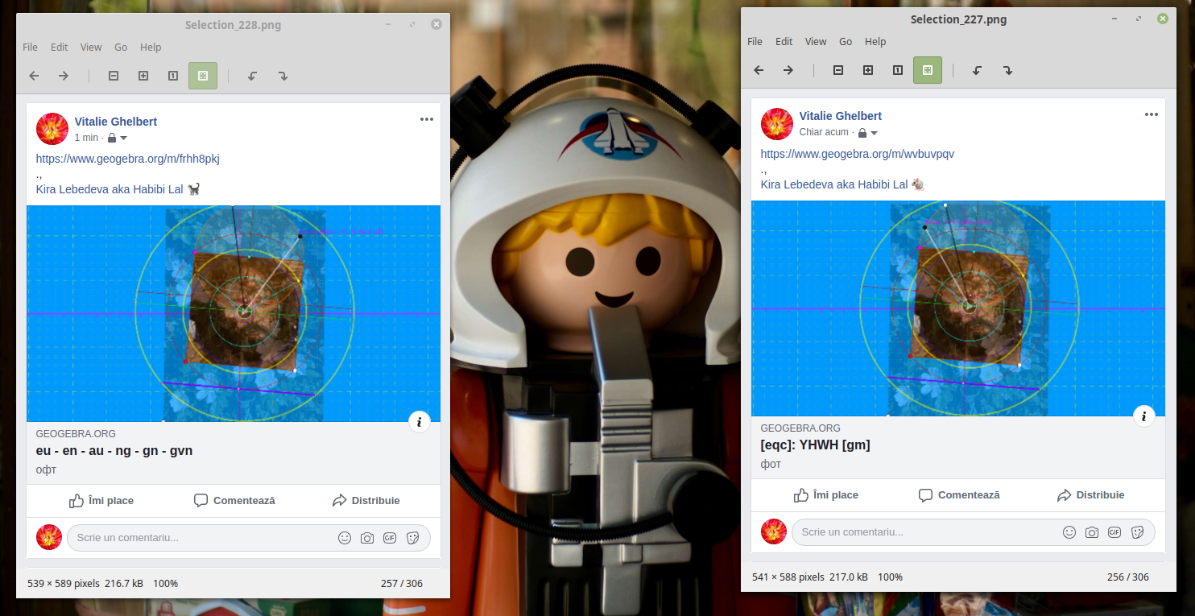Image resolution: width=1195 pixels, height=616 pixels.
Task: Open post options dots in 228 window
Action: 426,120
